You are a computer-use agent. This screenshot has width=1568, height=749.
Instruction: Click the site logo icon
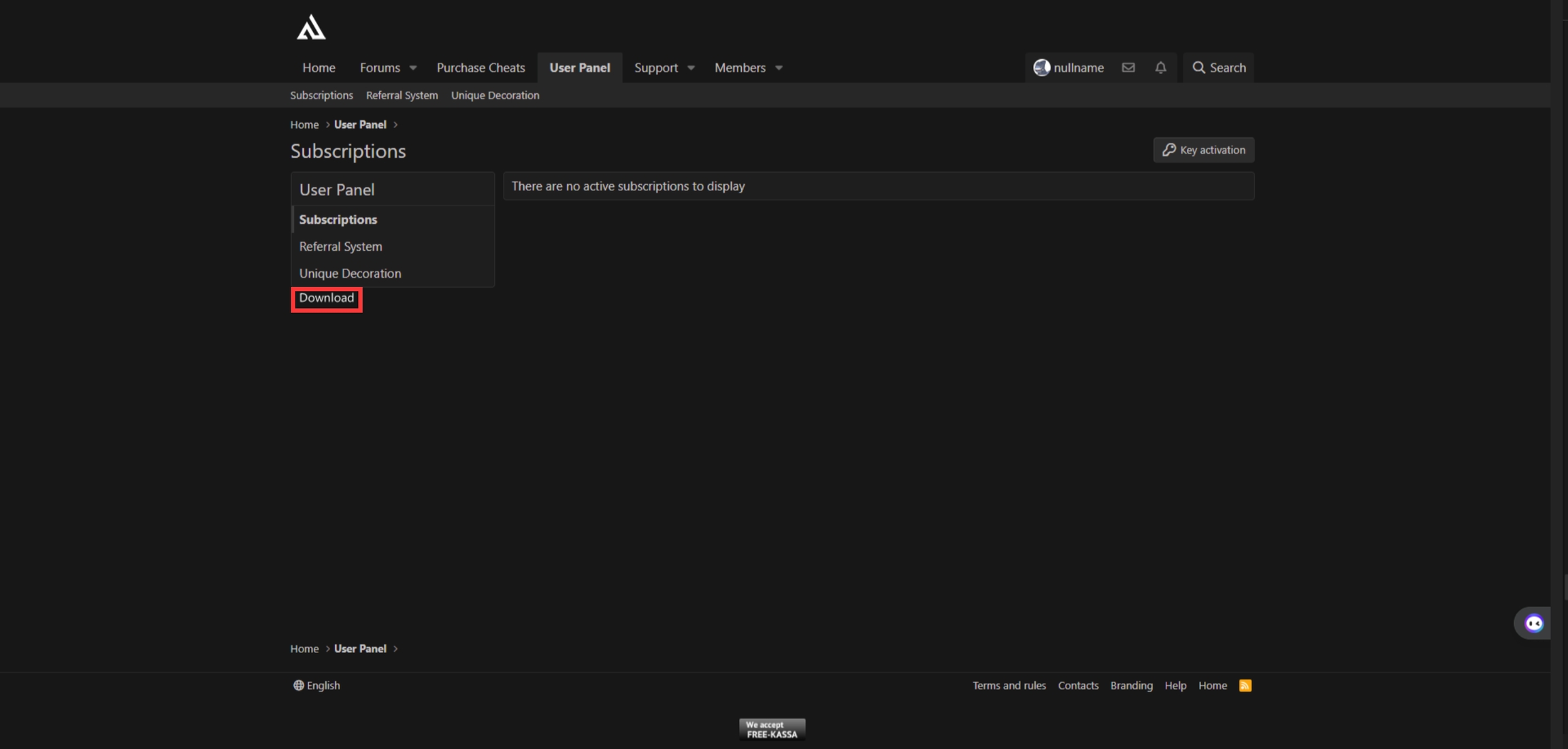coord(311,28)
